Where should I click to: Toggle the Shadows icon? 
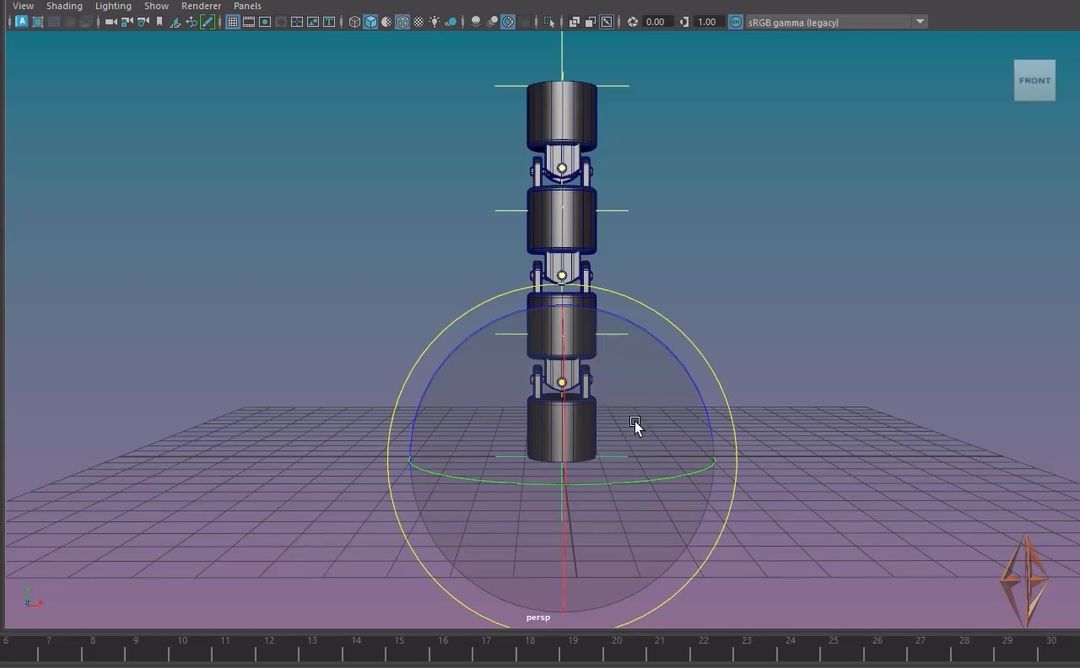coord(450,22)
